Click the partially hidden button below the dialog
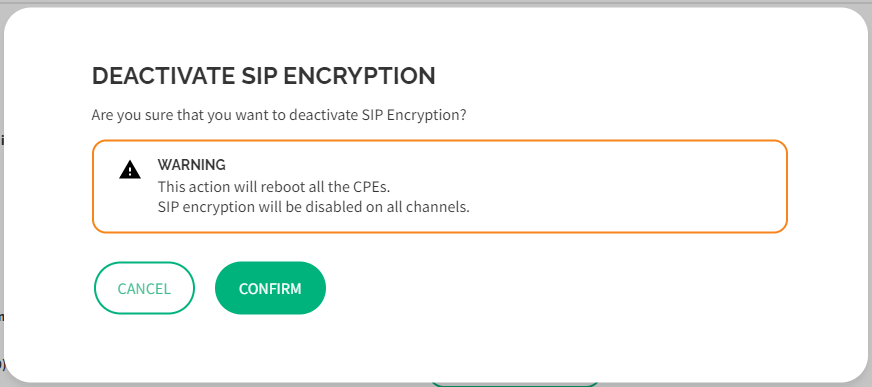872x387 pixels. click(514, 384)
